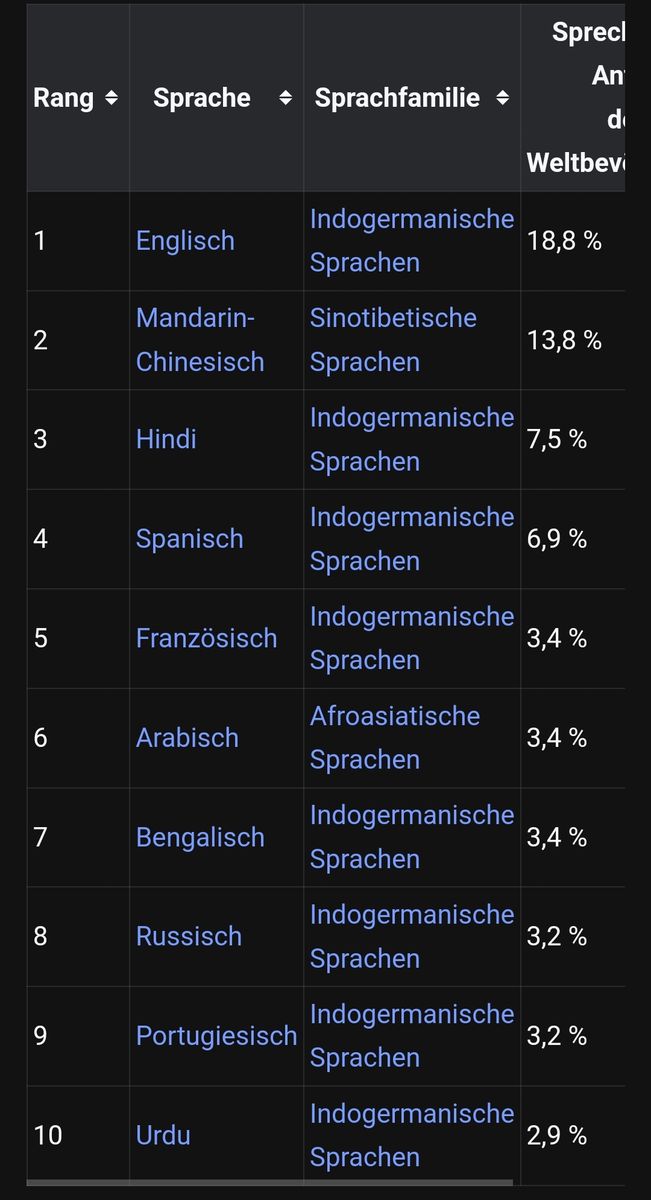Image resolution: width=651 pixels, height=1200 pixels.
Task: Open the Spanisch language page
Action: tap(189, 539)
